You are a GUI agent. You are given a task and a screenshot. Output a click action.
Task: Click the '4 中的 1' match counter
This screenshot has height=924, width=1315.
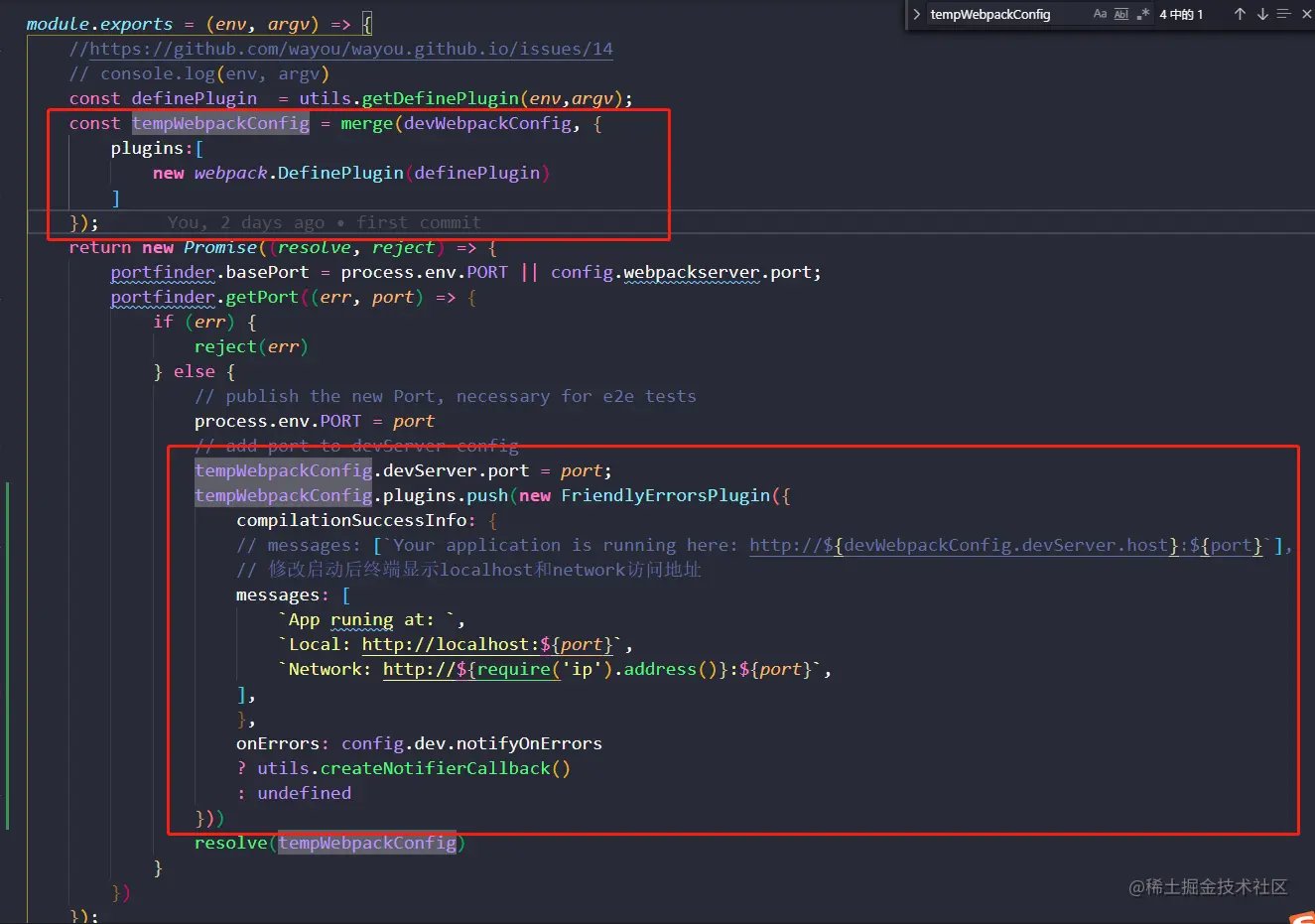(1181, 14)
